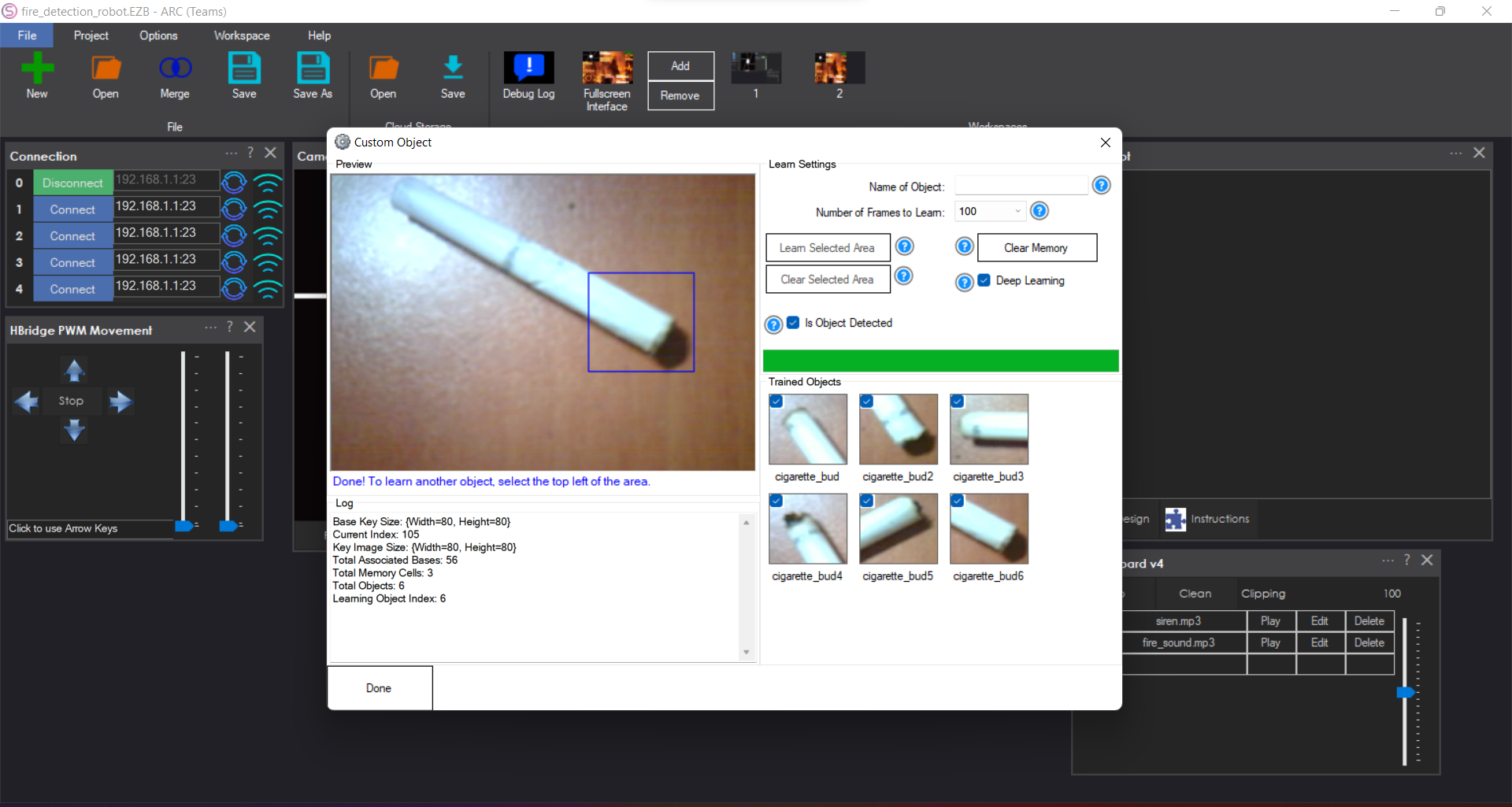The image size is (1512, 807).
Task: Click Learn Selected Area
Action: tap(827, 247)
